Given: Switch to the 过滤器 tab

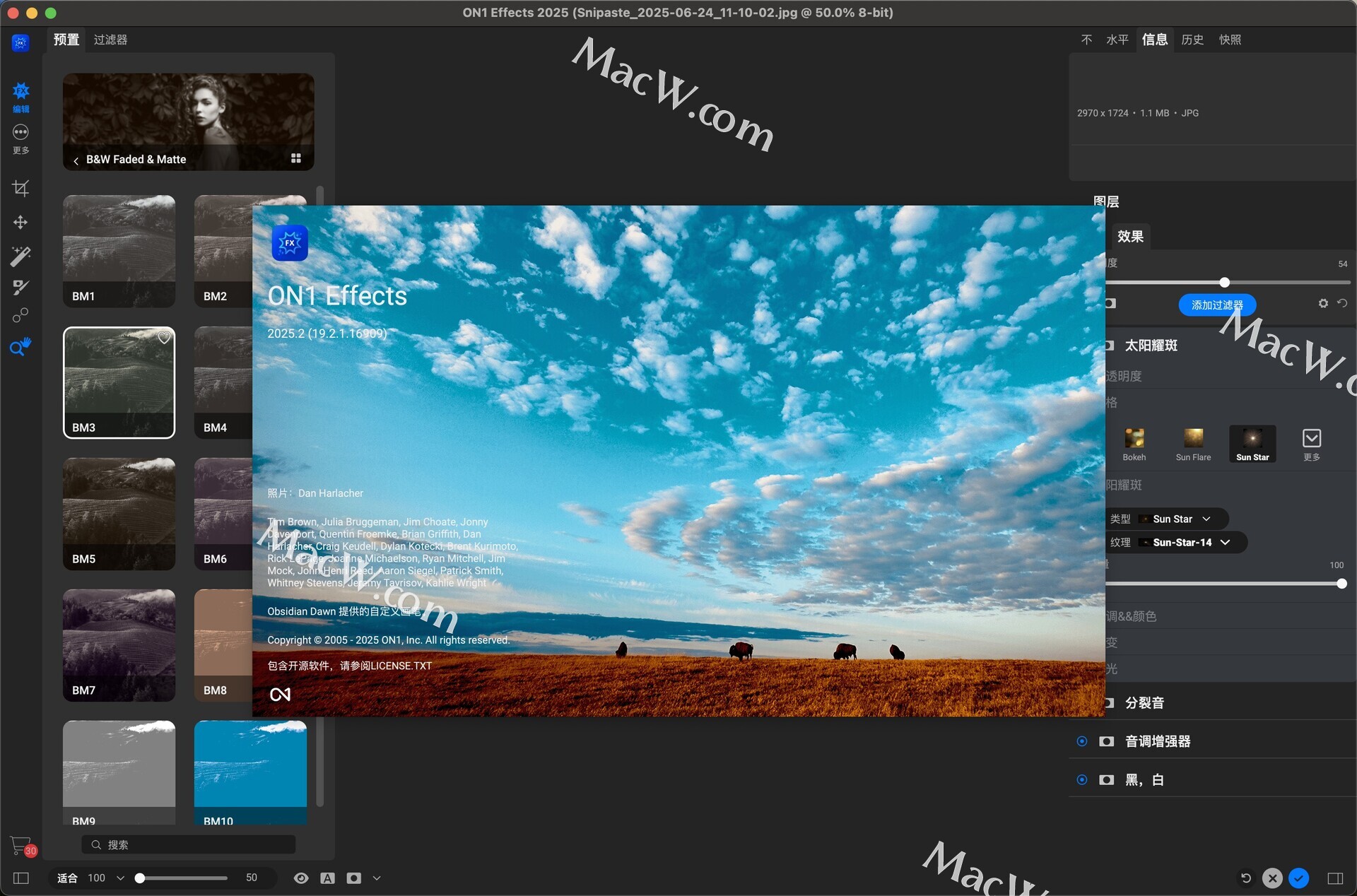Looking at the screenshot, I should [111, 40].
